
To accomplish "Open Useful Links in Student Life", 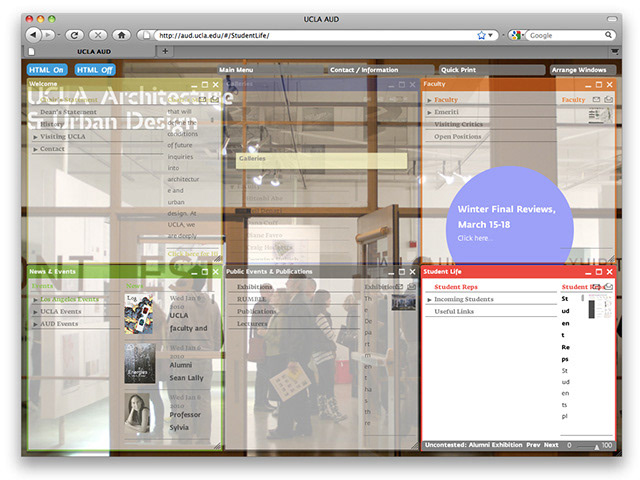I will [x=454, y=311].
